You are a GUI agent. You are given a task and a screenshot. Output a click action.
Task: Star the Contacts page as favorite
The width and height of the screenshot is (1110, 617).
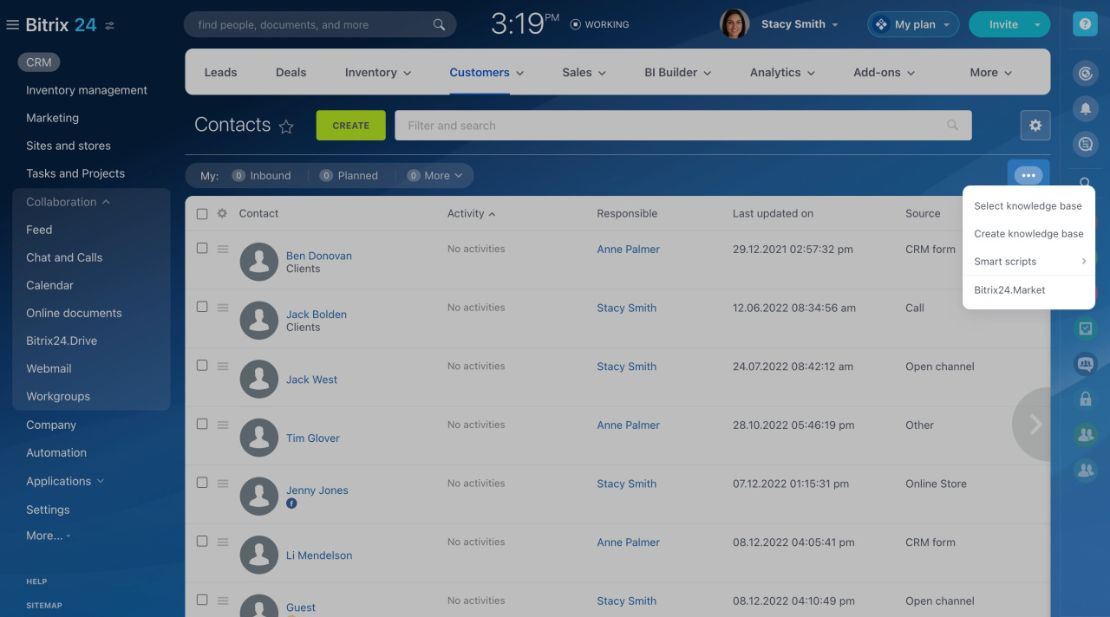tap(286, 127)
